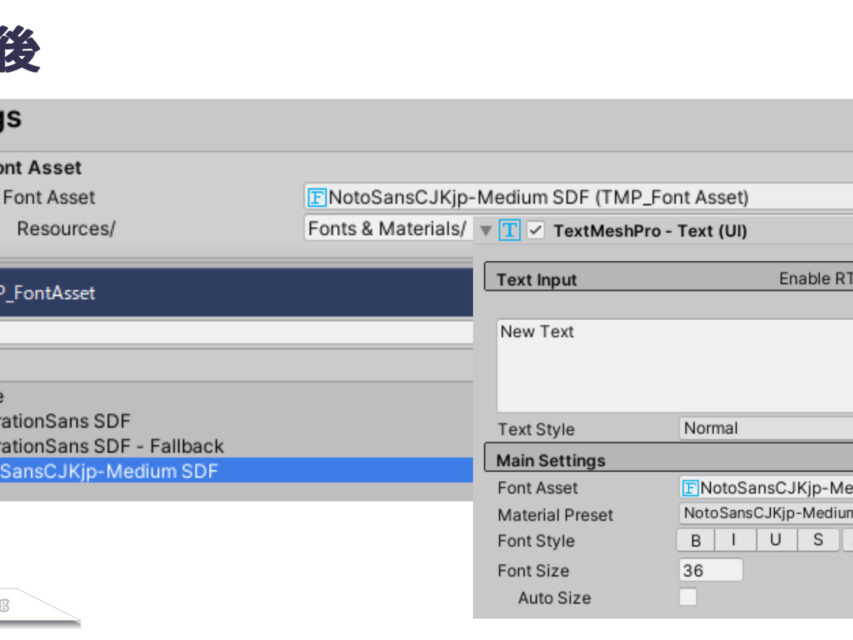Click the Font Size field showing 36
Image resolution: width=853 pixels, height=640 pixels.
click(x=710, y=570)
